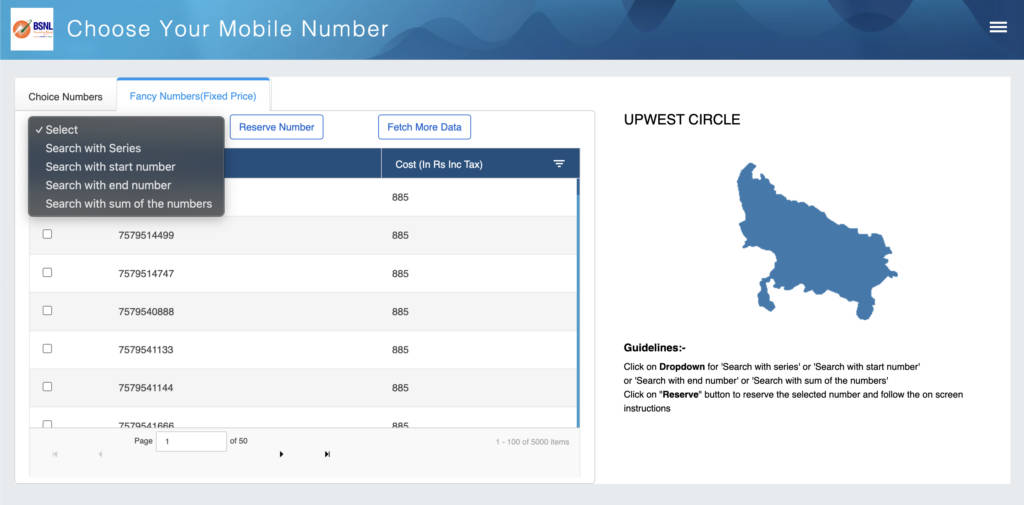The image size is (1024, 505).
Task: Jump to the first page arrow
Action: coord(55,454)
